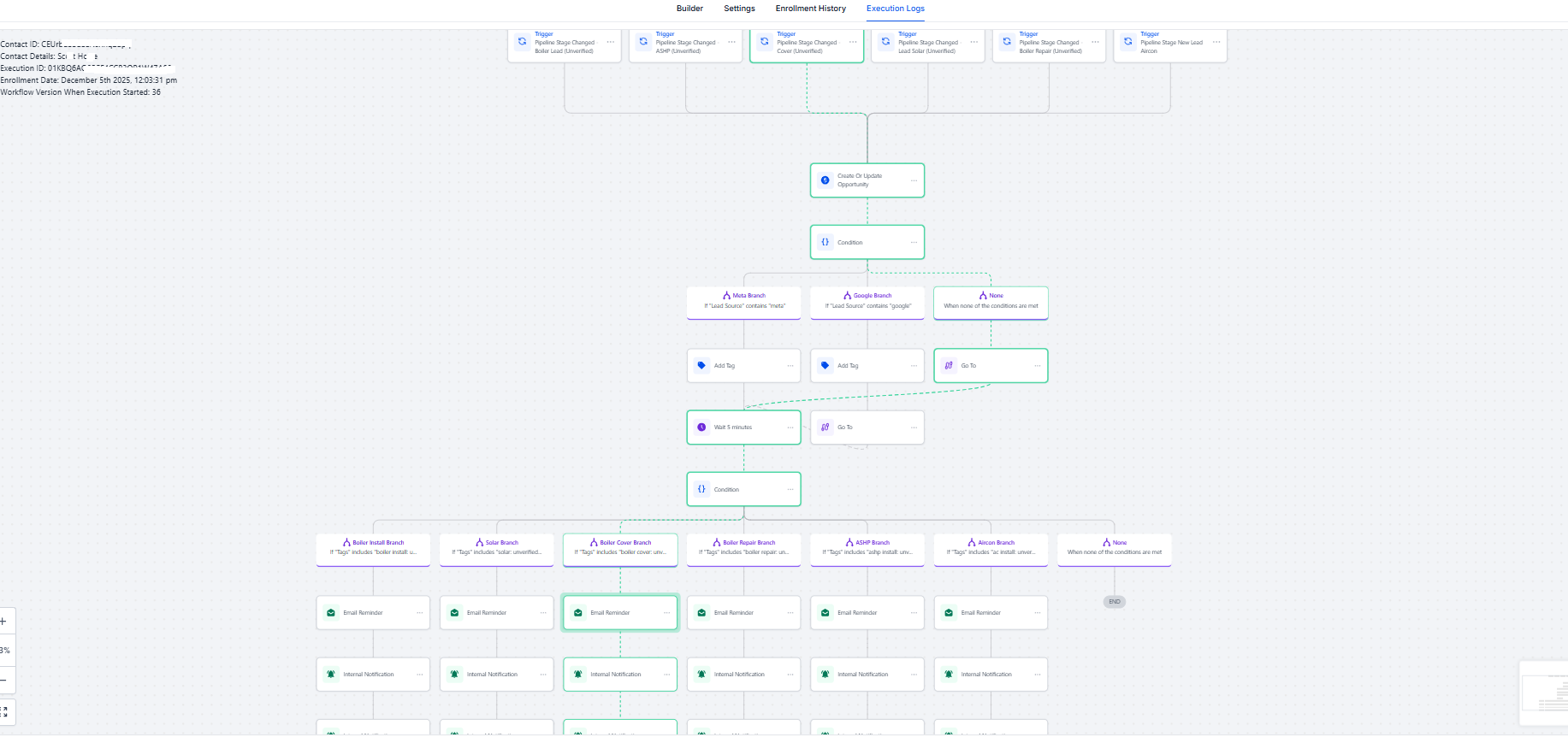The width and height of the screenshot is (1568, 737).
Task: Open the Aircon Internal Notification three-dot menu
Action: point(1038,675)
